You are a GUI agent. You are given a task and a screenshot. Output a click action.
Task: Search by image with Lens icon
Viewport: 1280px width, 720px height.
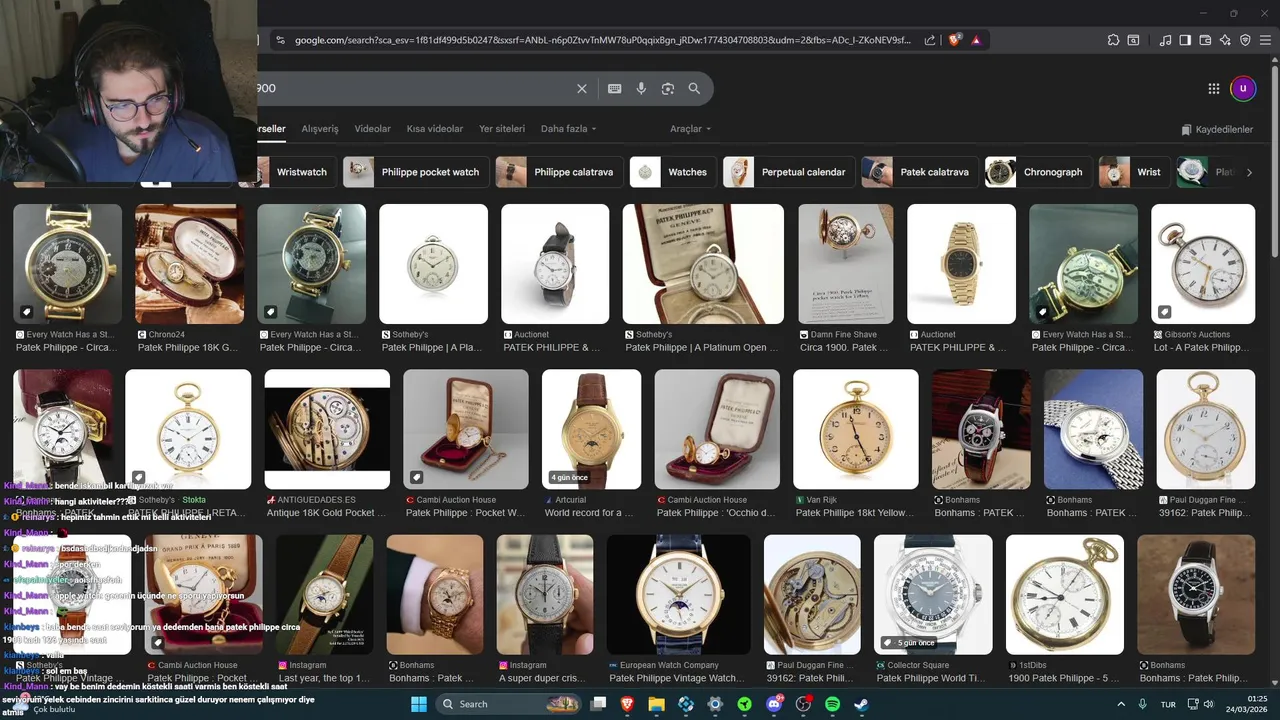668,88
